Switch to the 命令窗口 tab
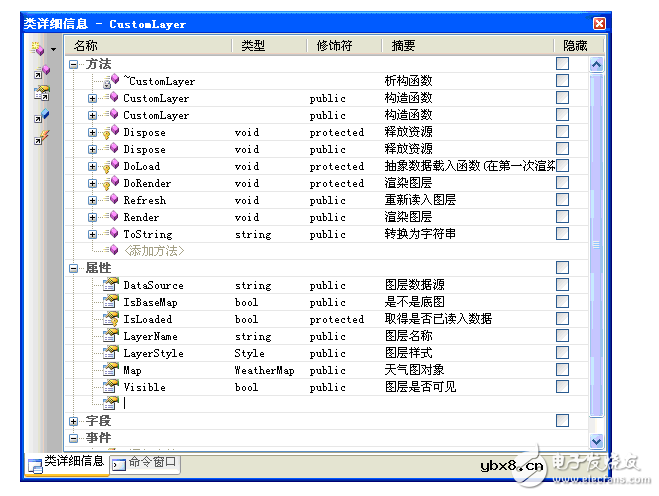Screen dimensions: 659x496 (x=145, y=463)
